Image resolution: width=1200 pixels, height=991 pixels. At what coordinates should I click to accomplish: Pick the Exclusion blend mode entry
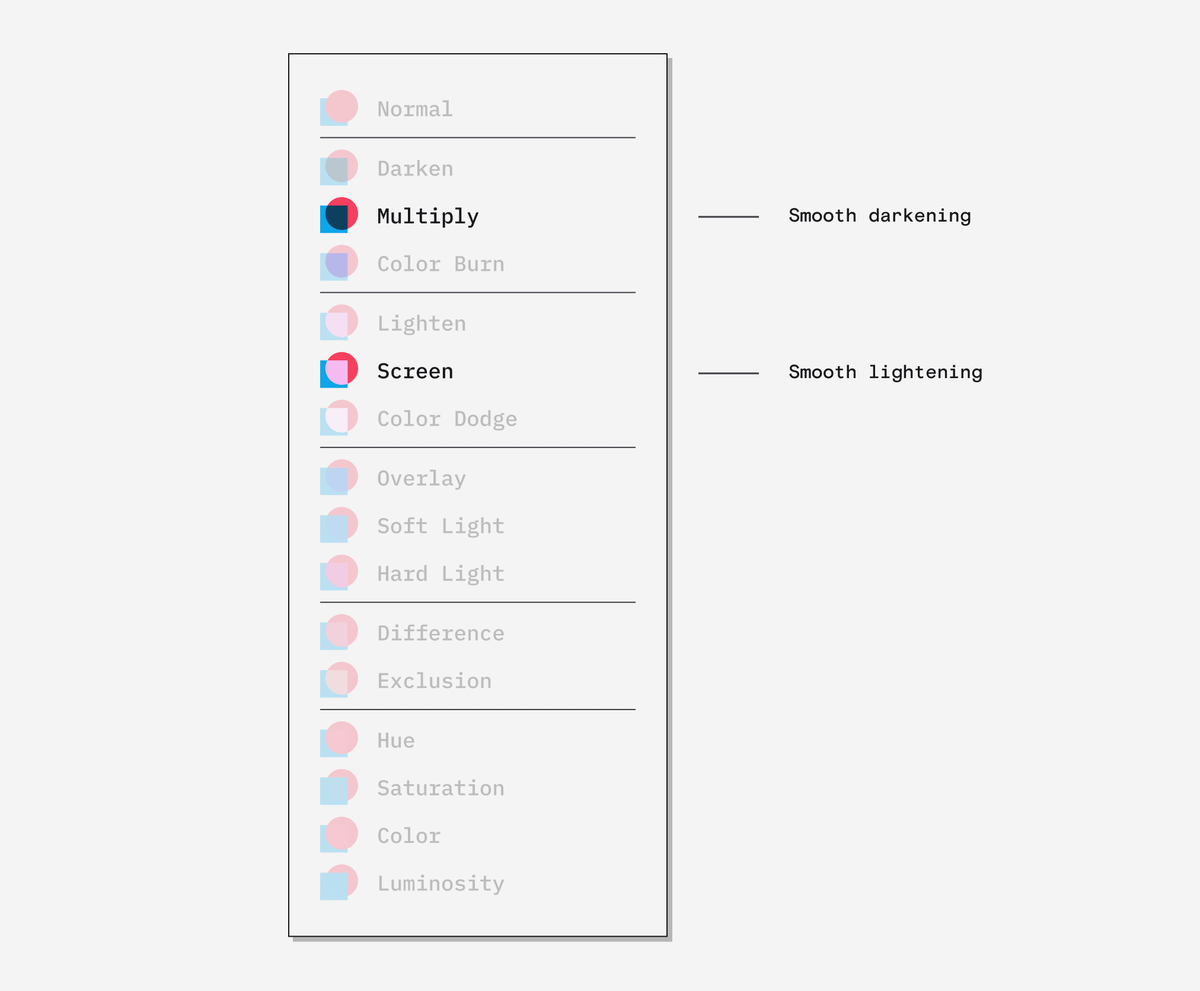click(434, 681)
